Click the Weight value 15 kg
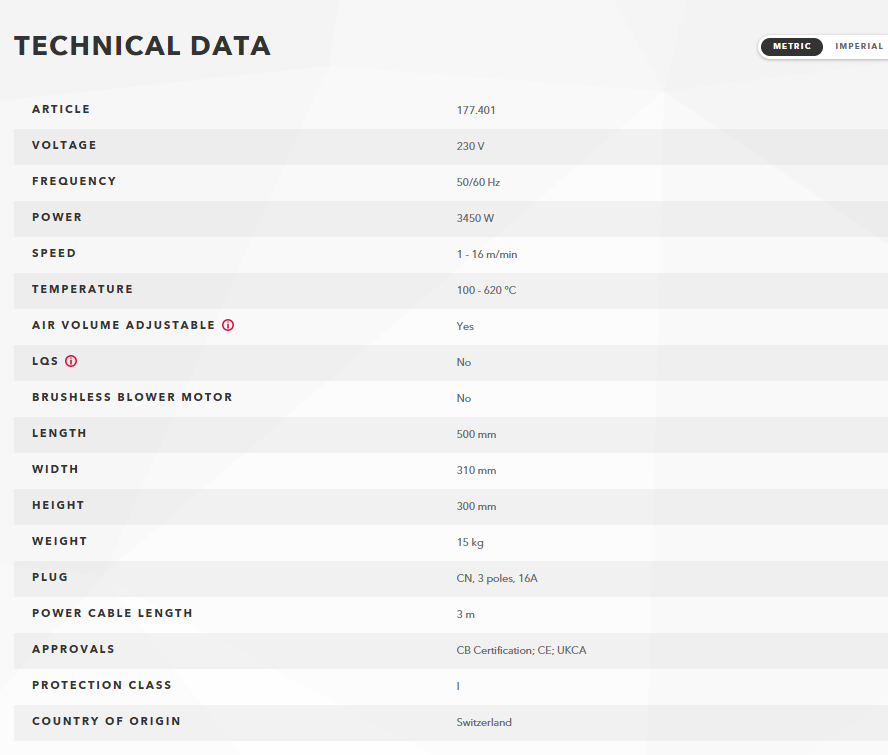Viewport: 888px width, 755px height. pyautogui.click(x=469, y=542)
